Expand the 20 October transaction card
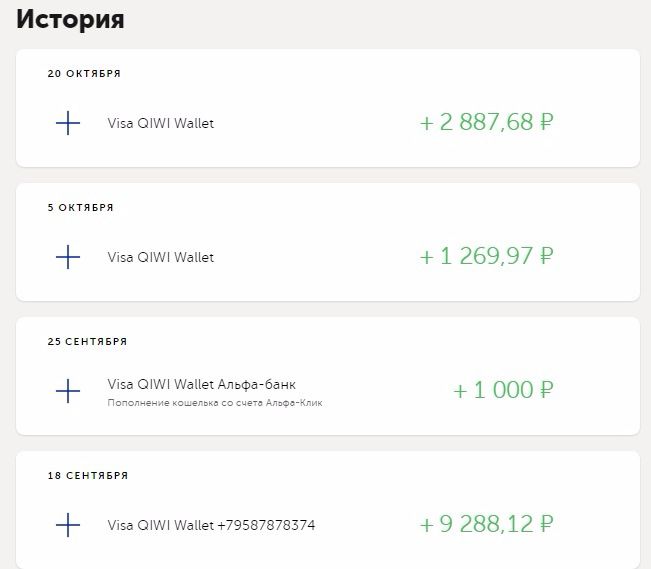This screenshot has height=569, width=651. [328, 108]
